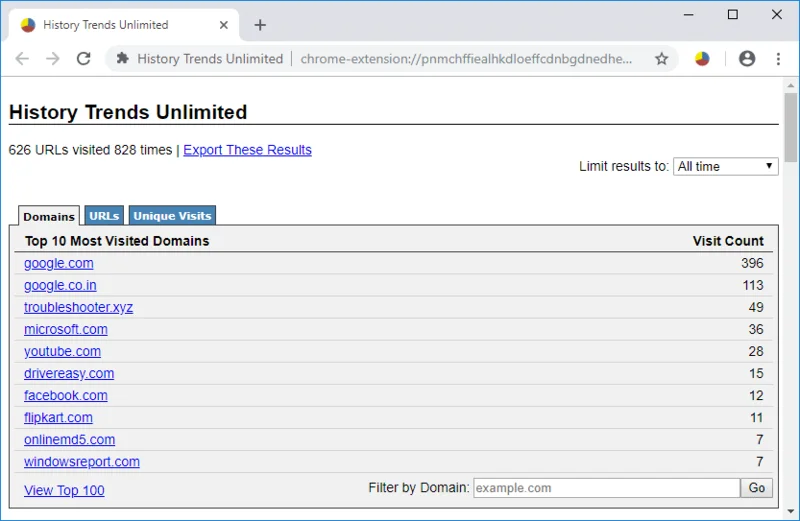Screen dimensions: 800x521
Task: Open the windowsreport.com link
Action: [82, 461]
